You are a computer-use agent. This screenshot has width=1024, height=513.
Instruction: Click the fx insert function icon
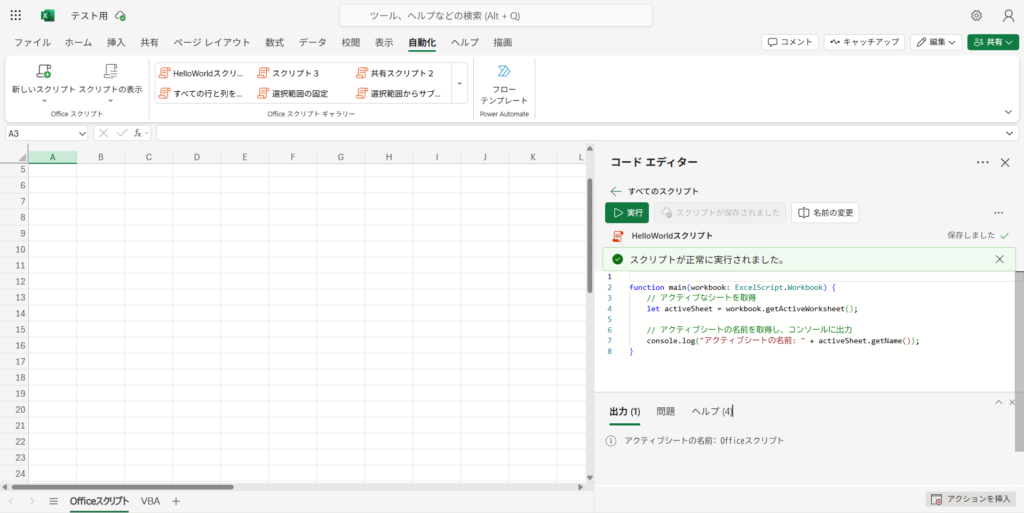pyautogui.click(x=138, y=133)
